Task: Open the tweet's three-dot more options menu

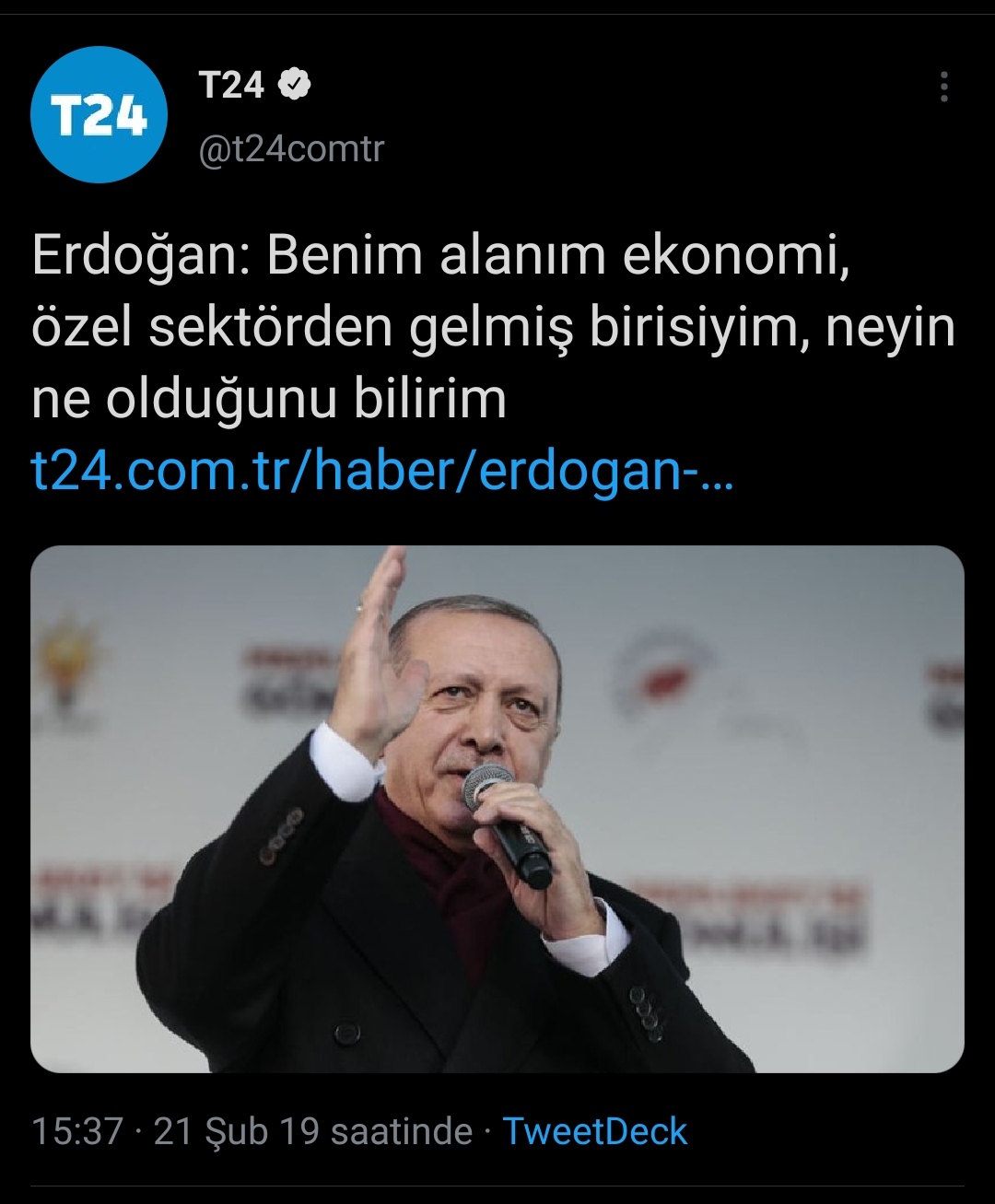Action: click(x=943, y=87)
